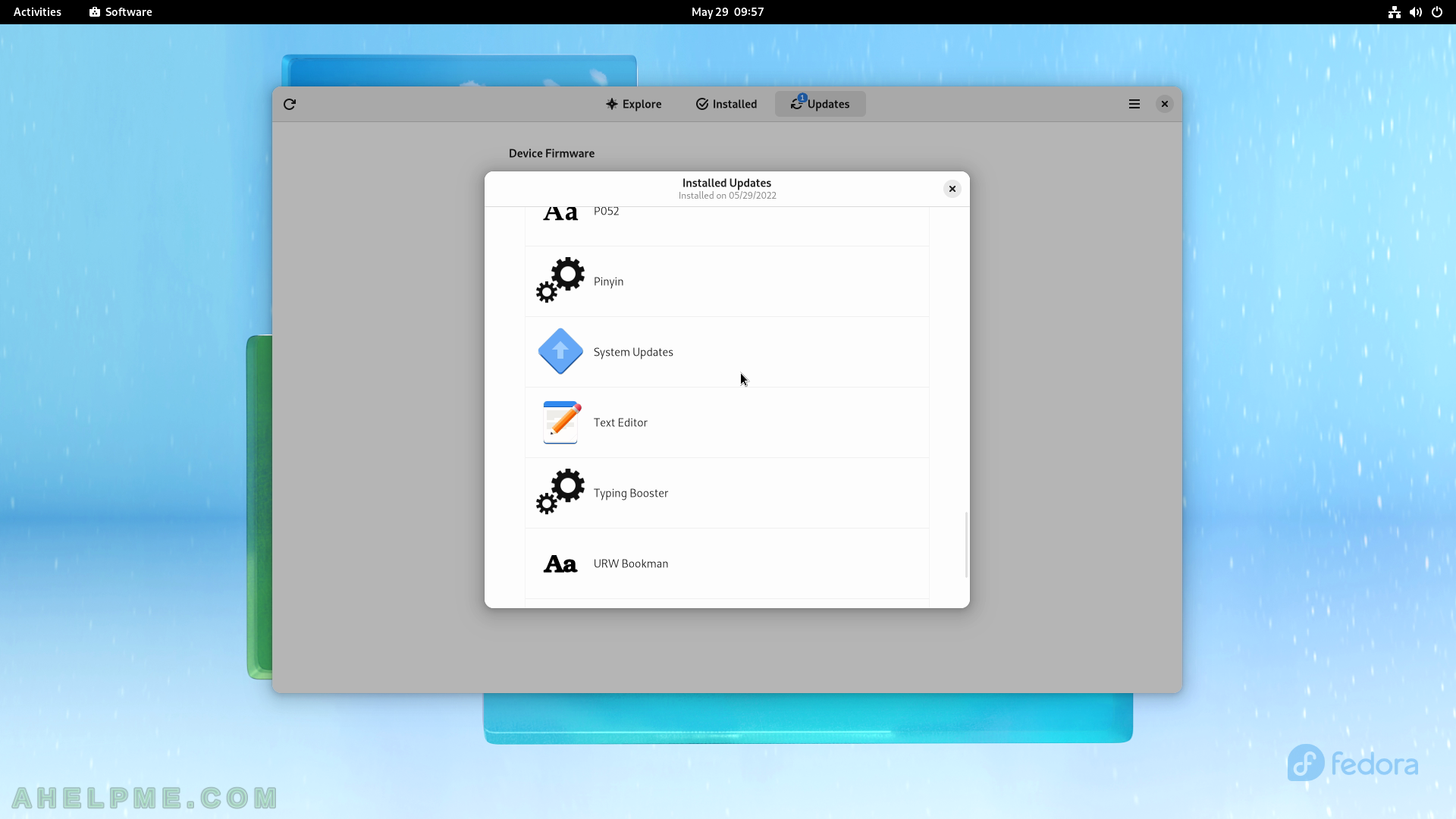
Task: Click the Typing Booster gears icon
Action: click(560, 492)
